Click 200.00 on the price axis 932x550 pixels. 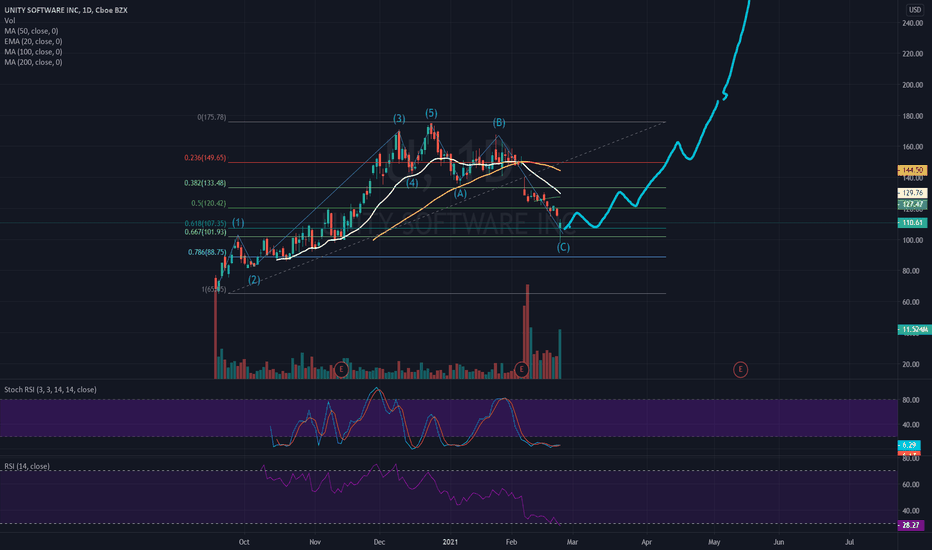tap(912, 85)
